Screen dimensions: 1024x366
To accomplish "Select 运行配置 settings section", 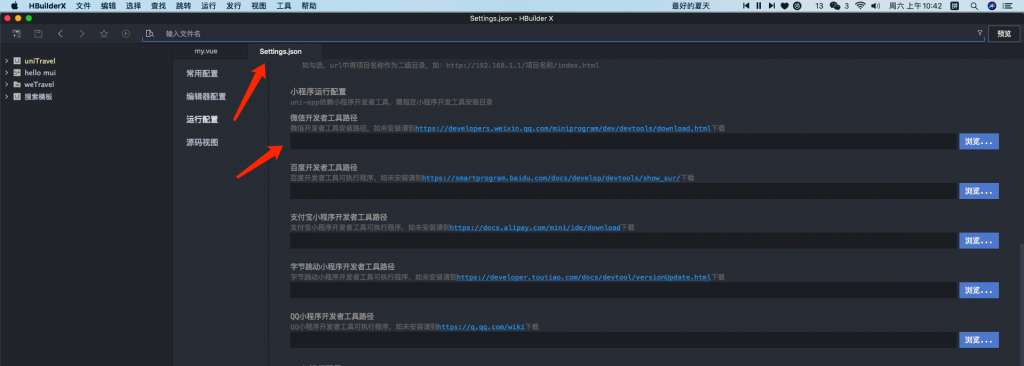I will 202,120.
